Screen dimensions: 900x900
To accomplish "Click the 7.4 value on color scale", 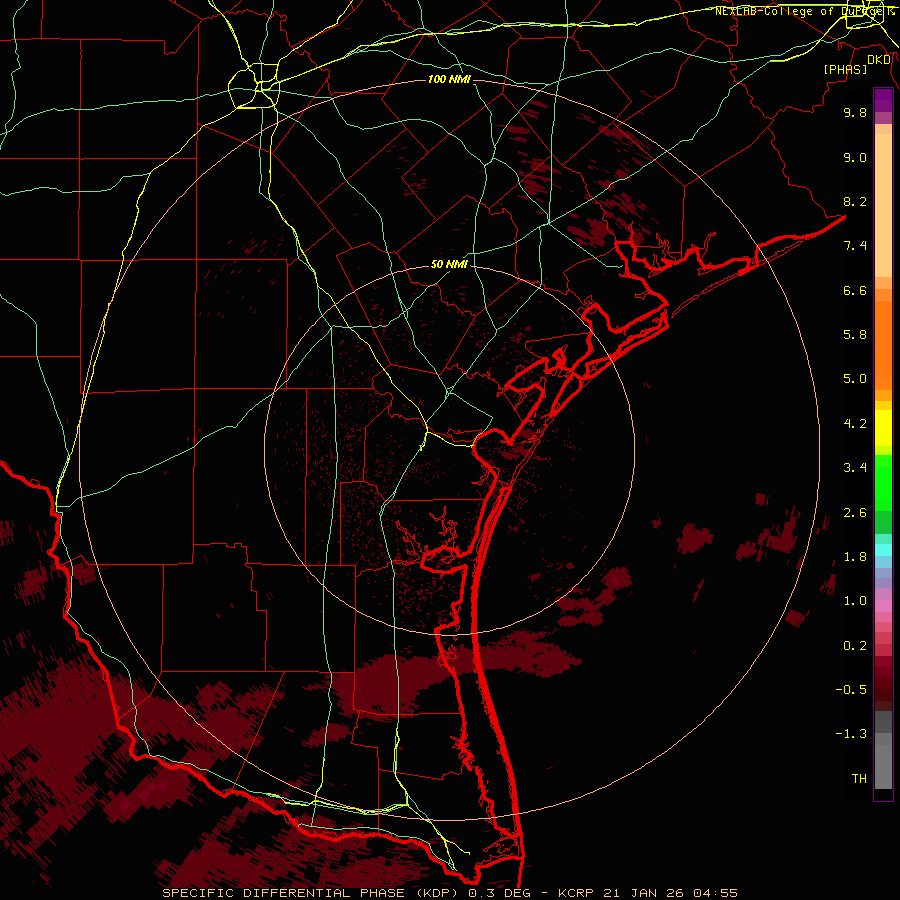I will click(855, 246).
